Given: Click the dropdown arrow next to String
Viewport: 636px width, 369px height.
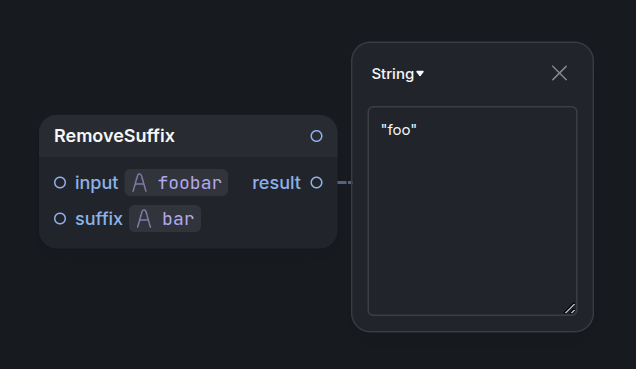Looking at the screenshot, I should tap(420, 73).
